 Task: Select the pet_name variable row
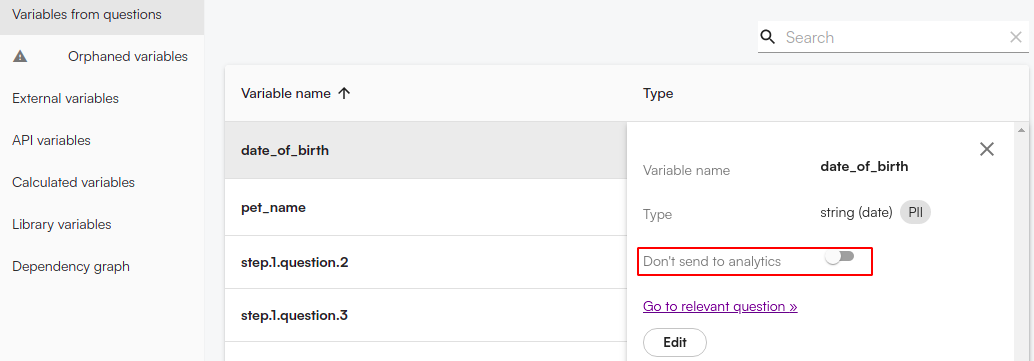425,207
